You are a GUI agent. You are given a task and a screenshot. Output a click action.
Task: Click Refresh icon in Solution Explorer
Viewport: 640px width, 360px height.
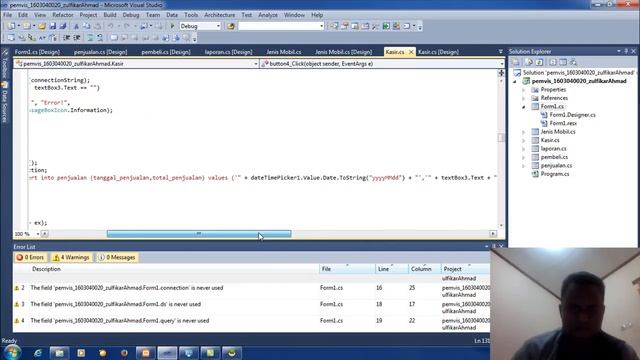pyautogui.click(x=539, y=62)
